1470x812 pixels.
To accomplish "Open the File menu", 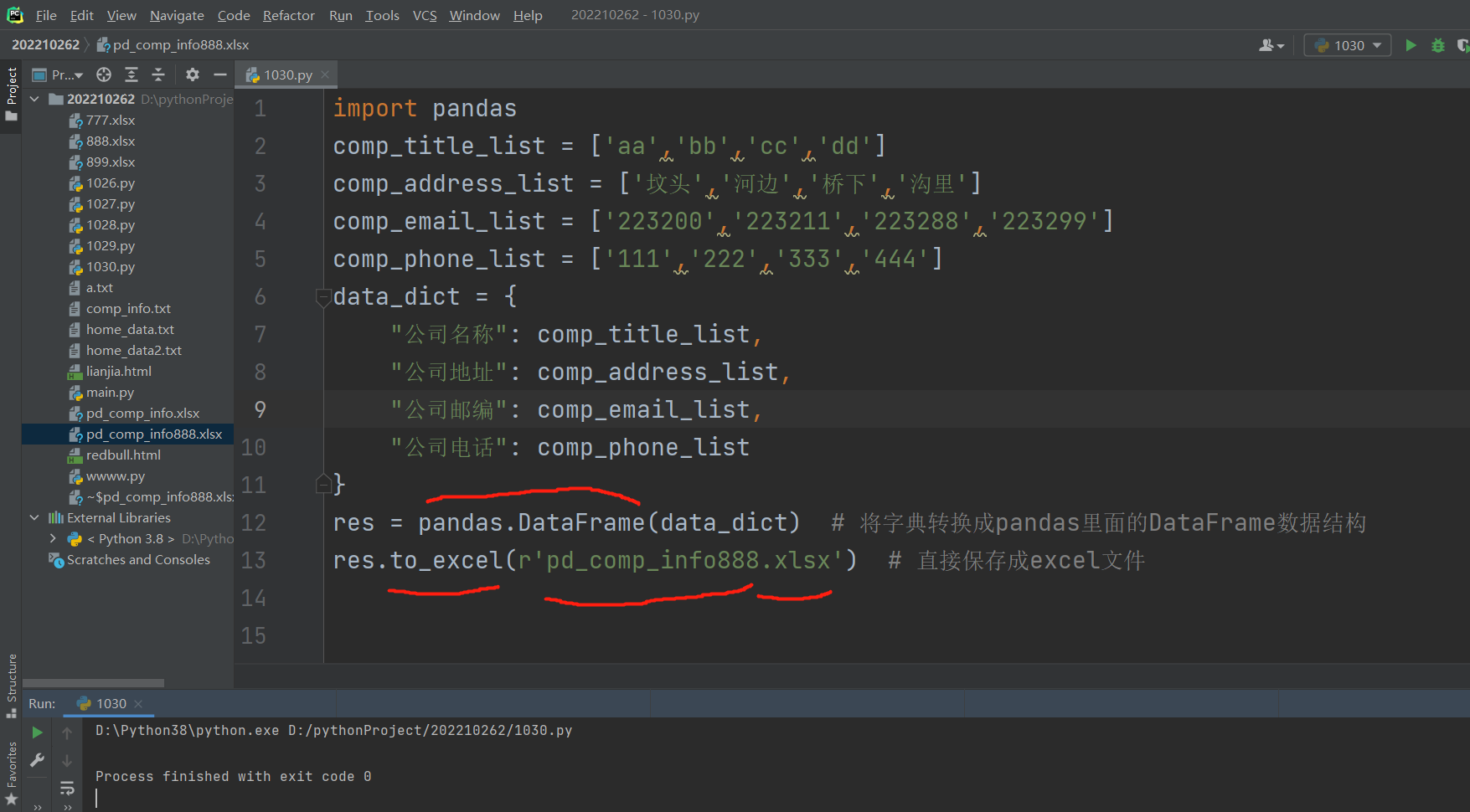I will pos(46,15).
